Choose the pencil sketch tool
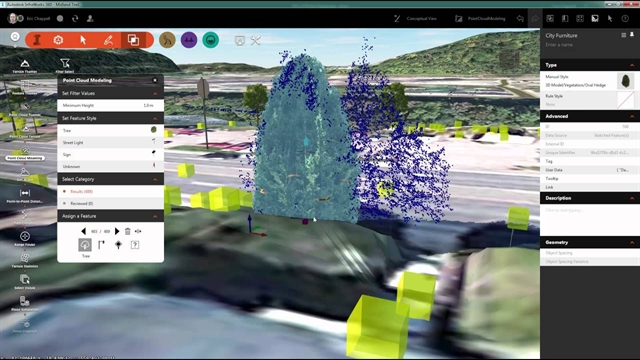Screen dimensions: 640x360 point(108,40)
